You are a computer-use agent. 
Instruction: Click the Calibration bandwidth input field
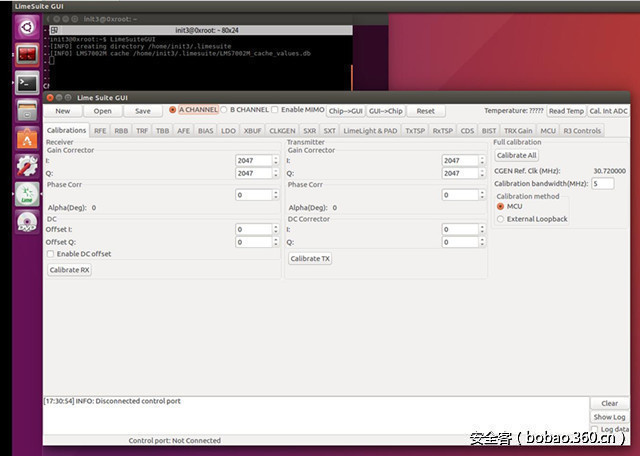coord(602,184)
